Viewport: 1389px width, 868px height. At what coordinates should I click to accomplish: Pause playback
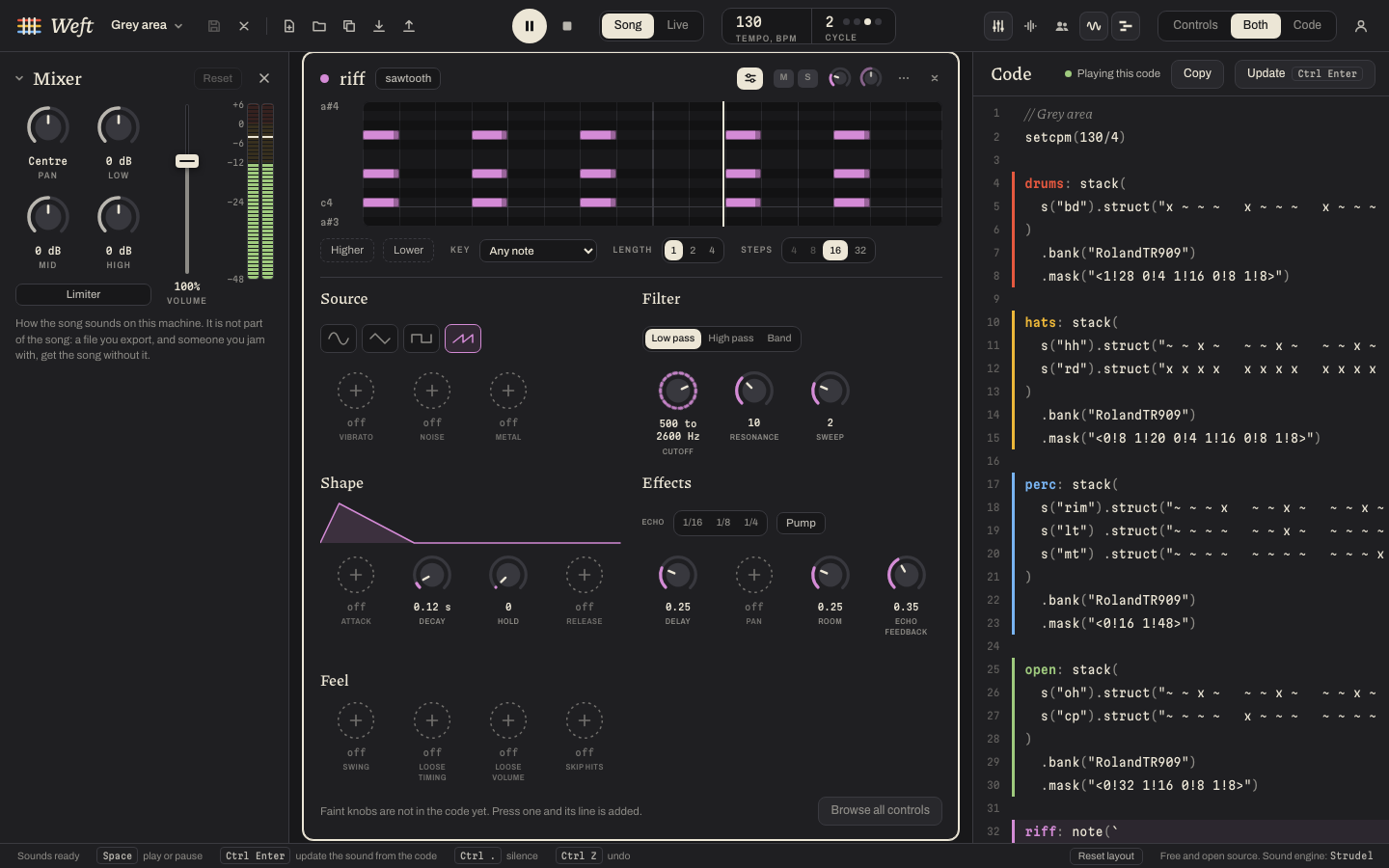[530, 26]
